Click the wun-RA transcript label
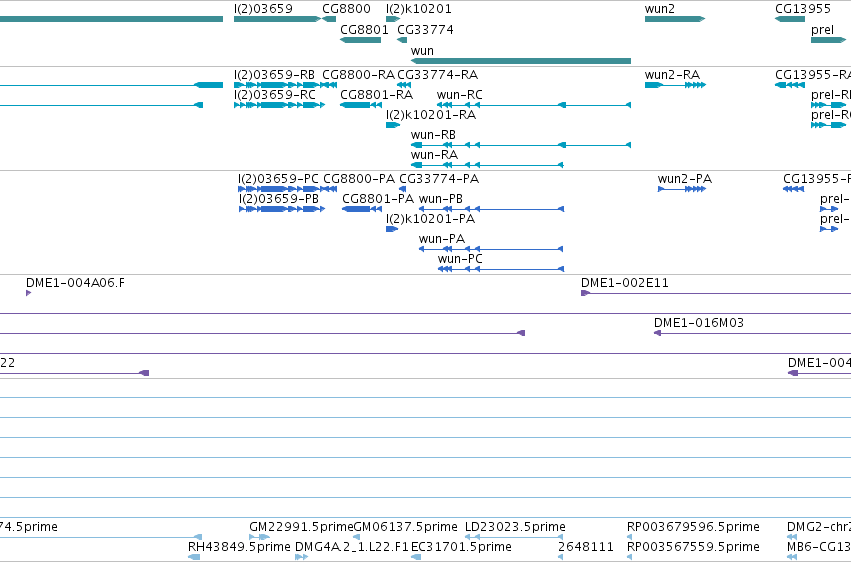Viewport: 851px width, 562px height. (434, 155)
